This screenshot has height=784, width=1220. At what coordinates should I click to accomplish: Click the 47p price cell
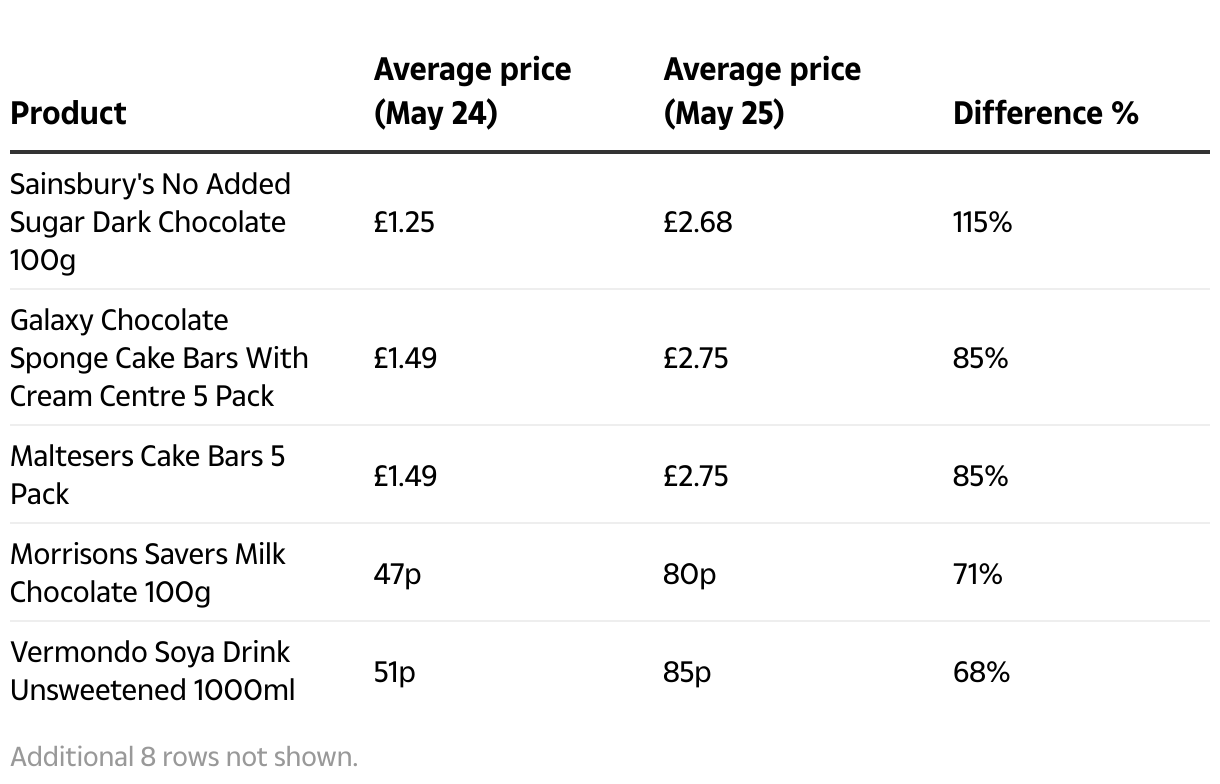[397, 574]
